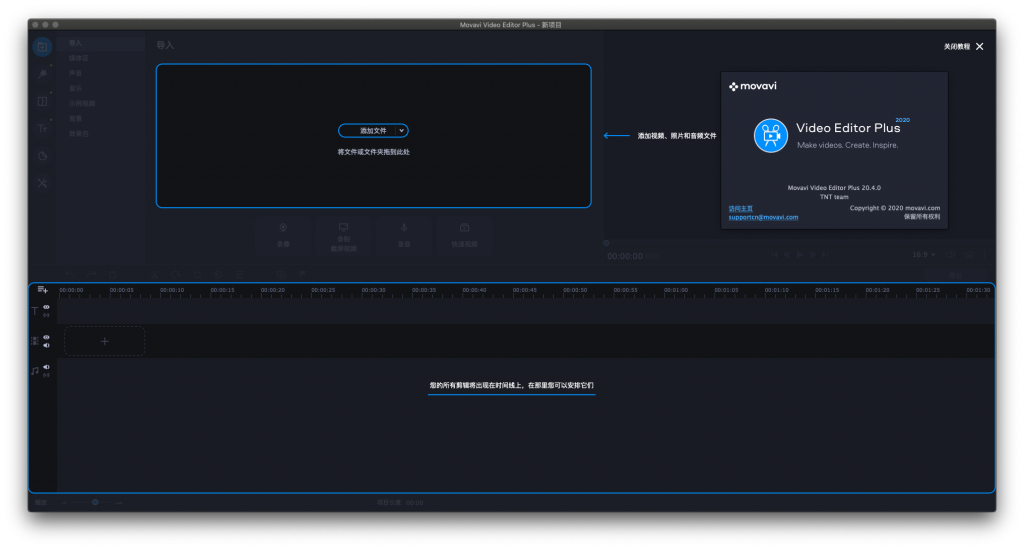Click the movavi logo in About panel
1024x549 pixels.
[x=753, y=86]
